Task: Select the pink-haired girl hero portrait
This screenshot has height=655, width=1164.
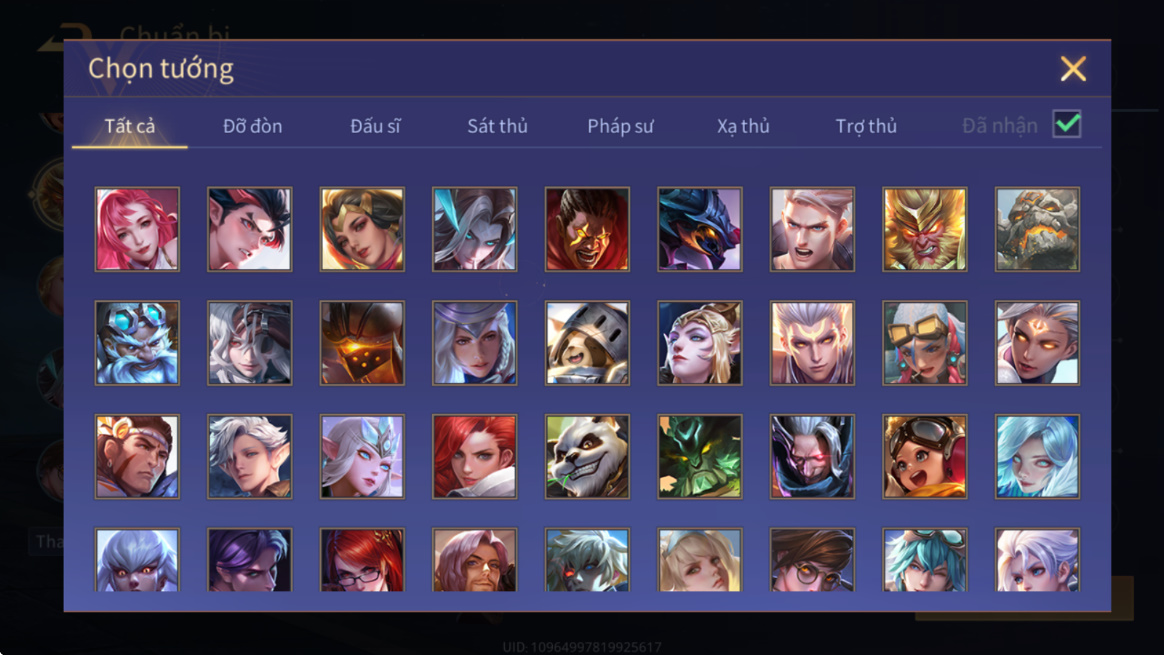Action: click(x=137, y=229)
